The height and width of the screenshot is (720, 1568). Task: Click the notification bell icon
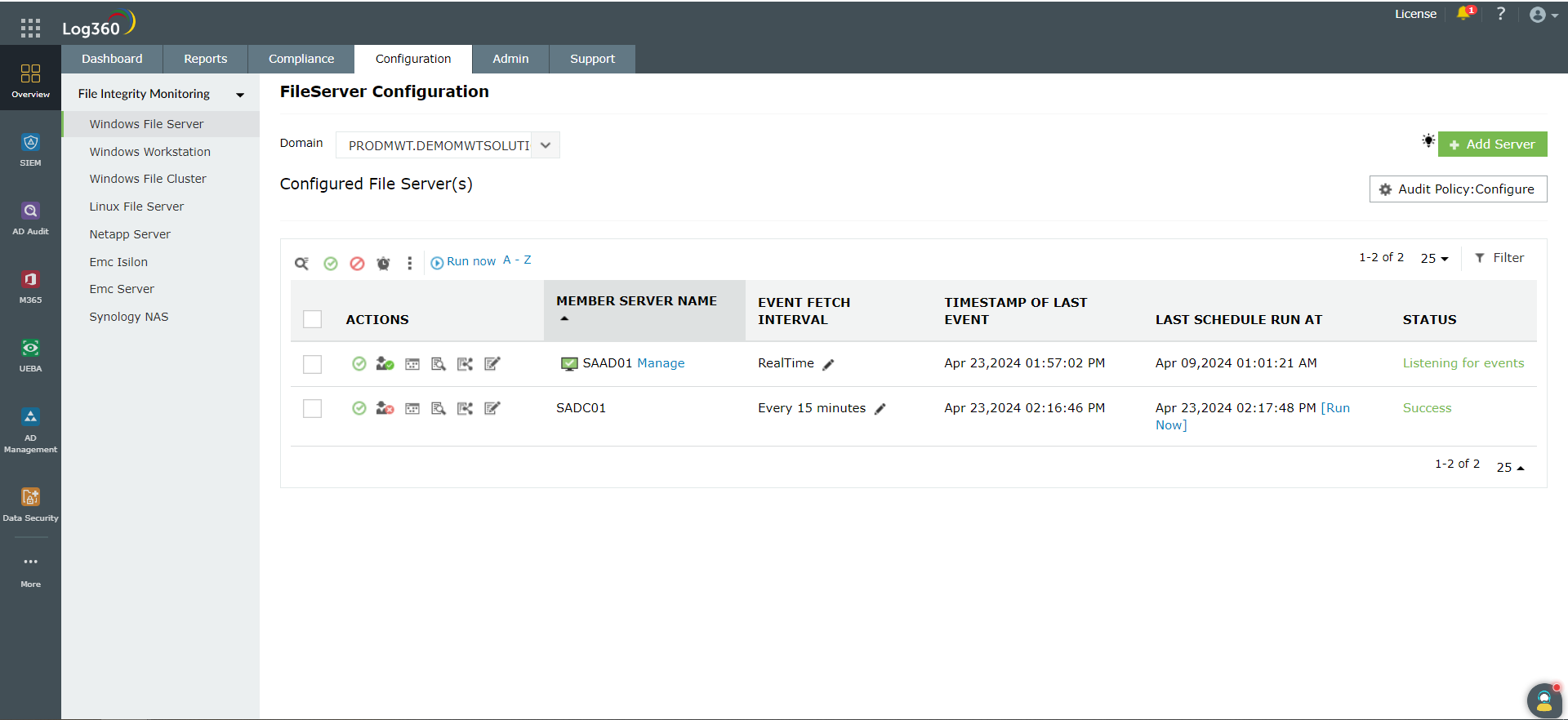tap(1463, 14)
